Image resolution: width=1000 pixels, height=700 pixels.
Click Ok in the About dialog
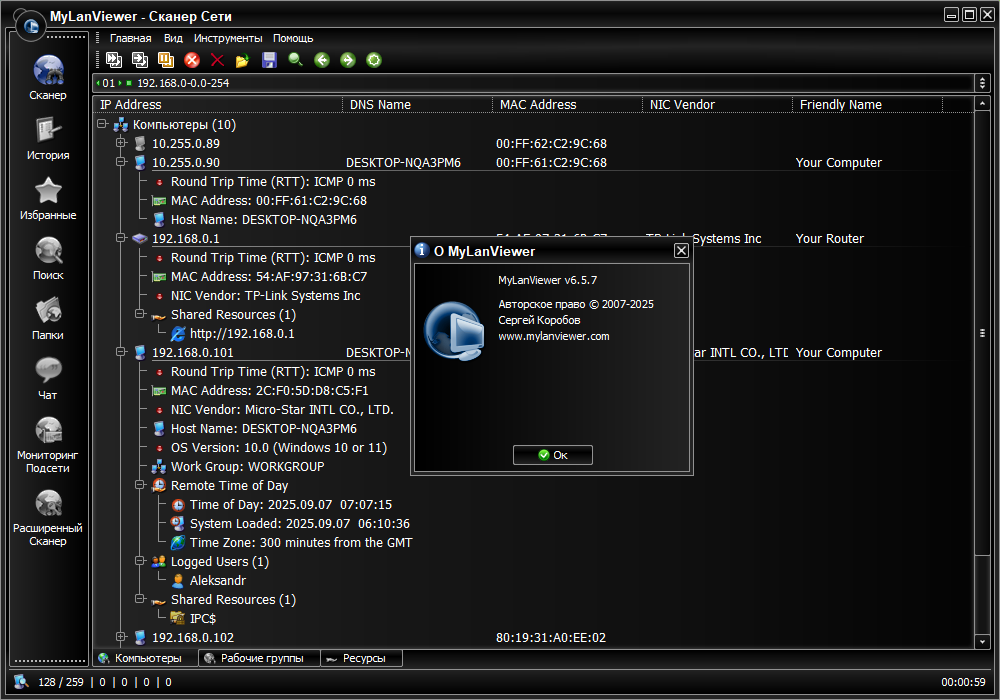(553, 455)
